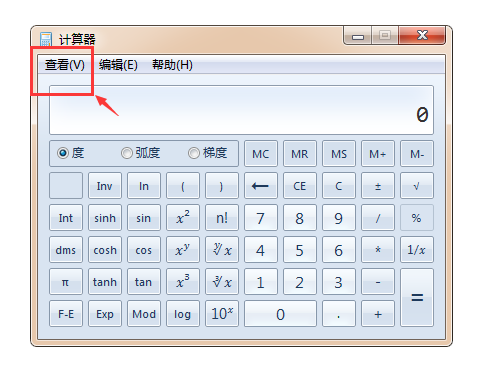Open the 查看(V) menu
Viewport: 489px width, 373px height.
tap(65, 65)
